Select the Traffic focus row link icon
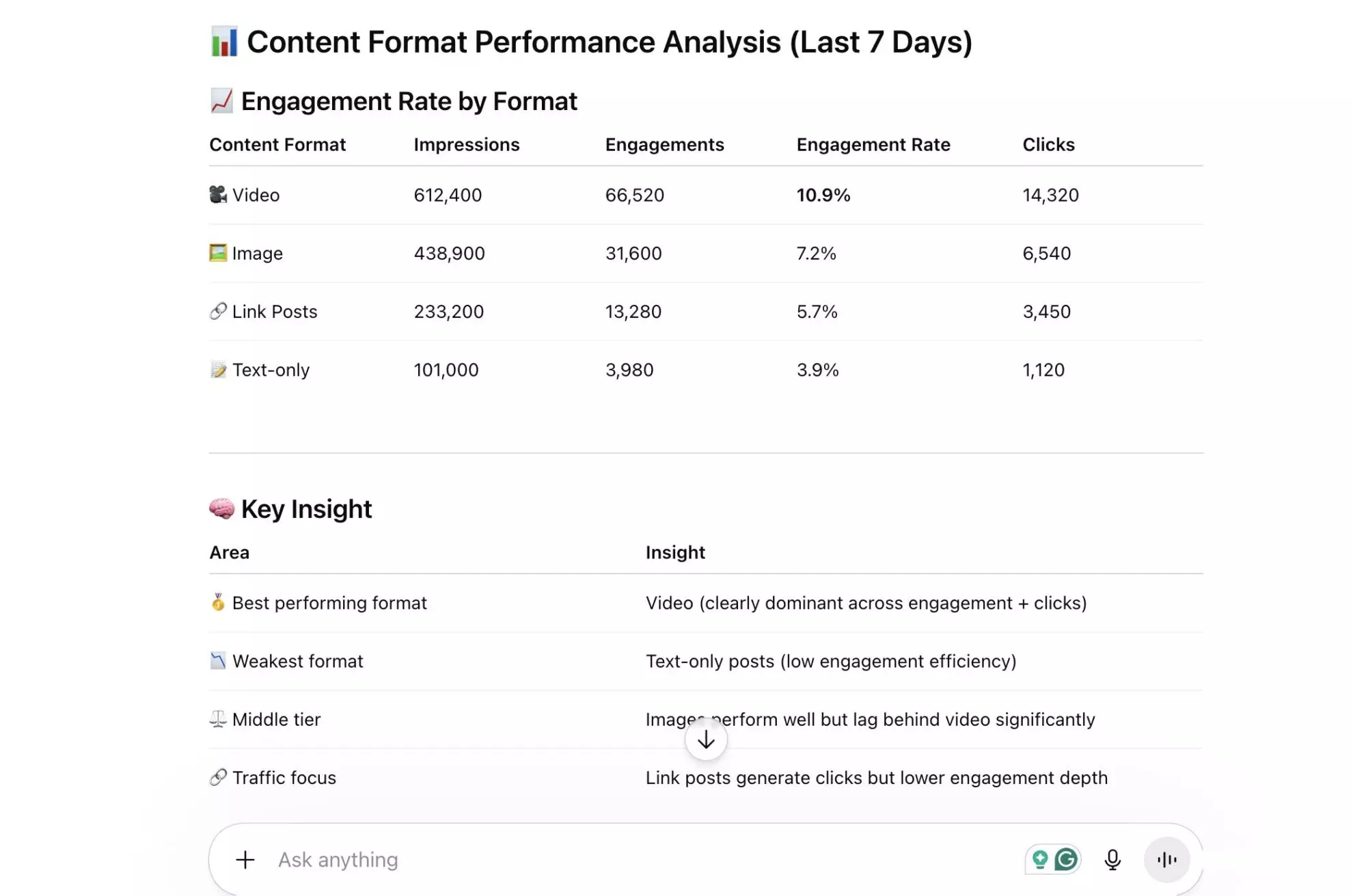The image size is (1353, 896). pos(217,777)
